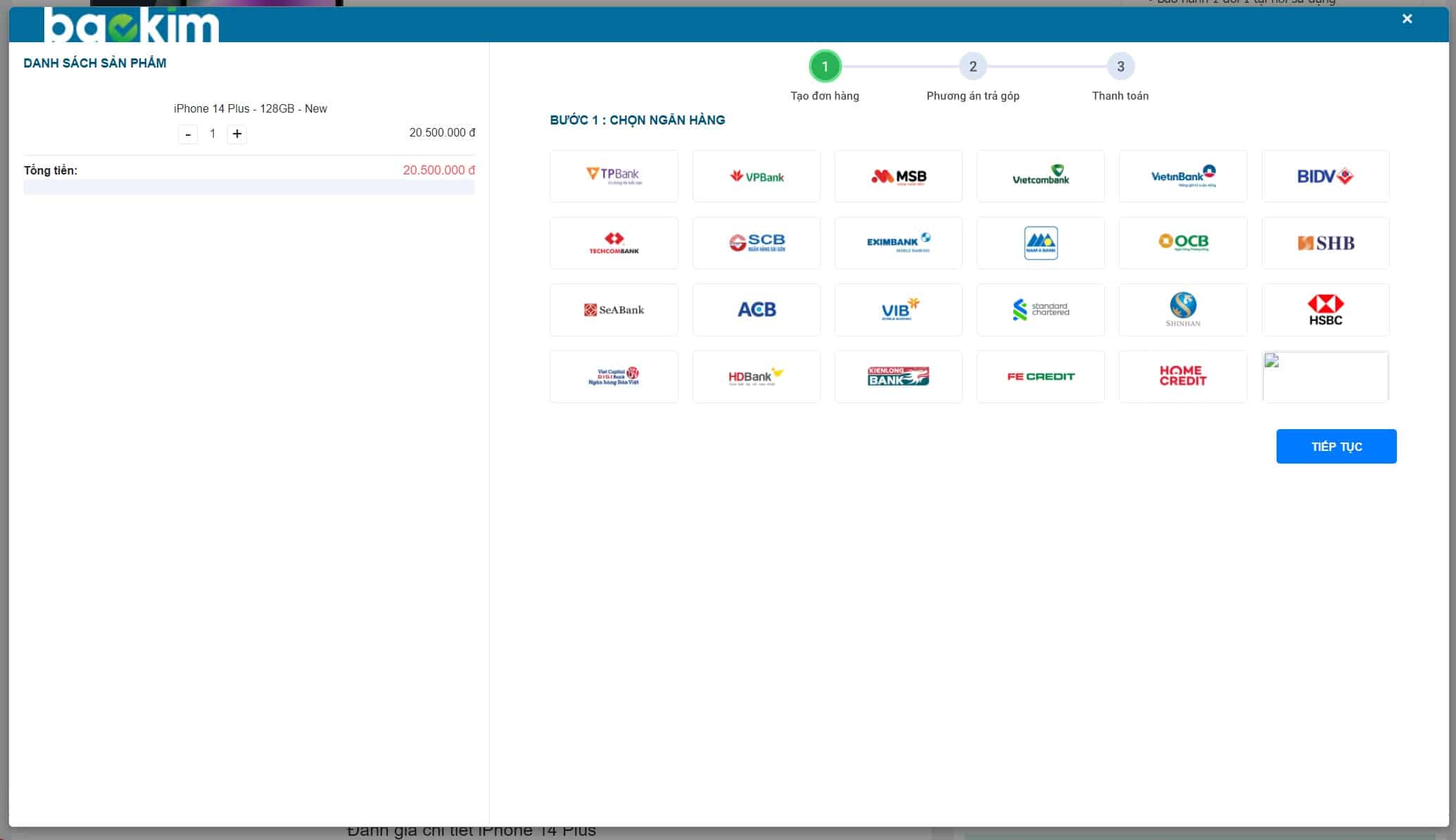This screenshot has width=1456, height=840.
Task: Click the item price 20.500.000 đ
Action: coord(442,133)
